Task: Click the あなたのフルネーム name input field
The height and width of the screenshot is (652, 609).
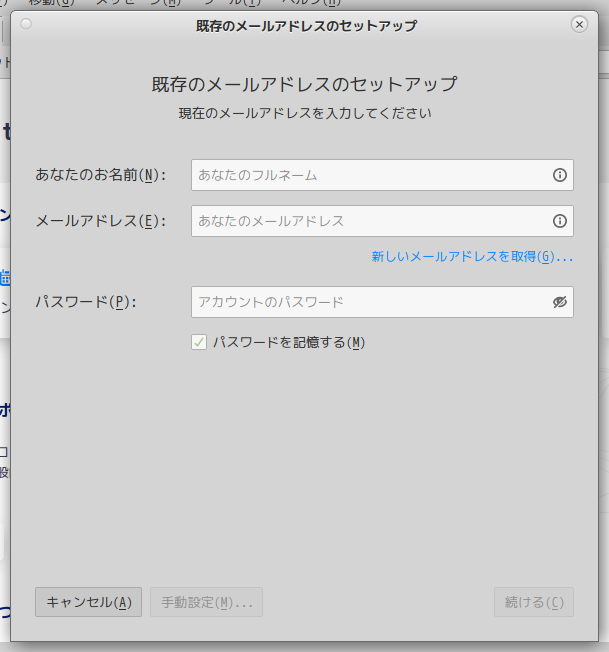Action: click(x=382, y=175)
